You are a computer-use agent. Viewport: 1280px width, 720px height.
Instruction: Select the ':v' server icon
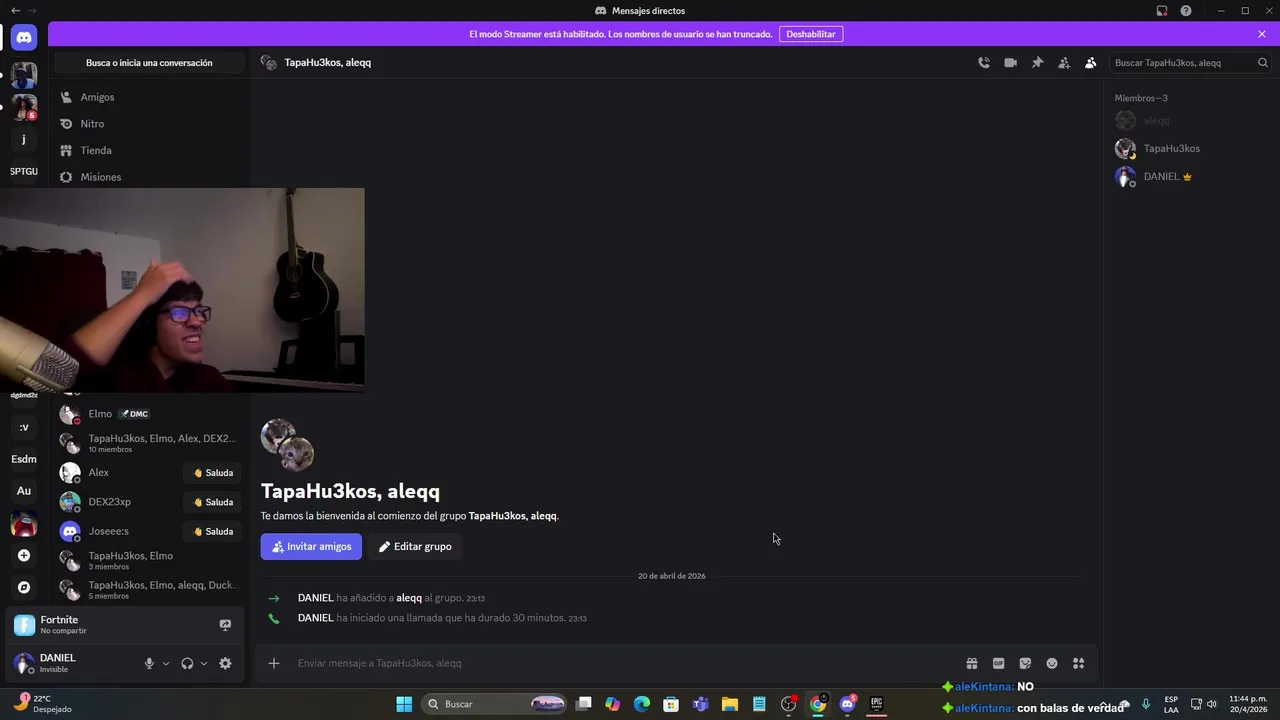pos(24,427)
